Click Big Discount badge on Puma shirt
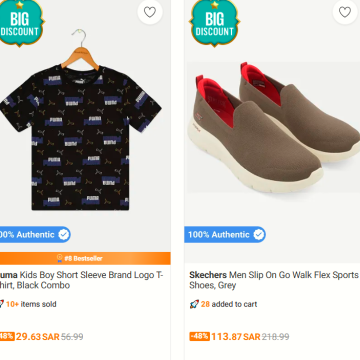The height and width of the screenshot is (360, 360). (21, 23)
